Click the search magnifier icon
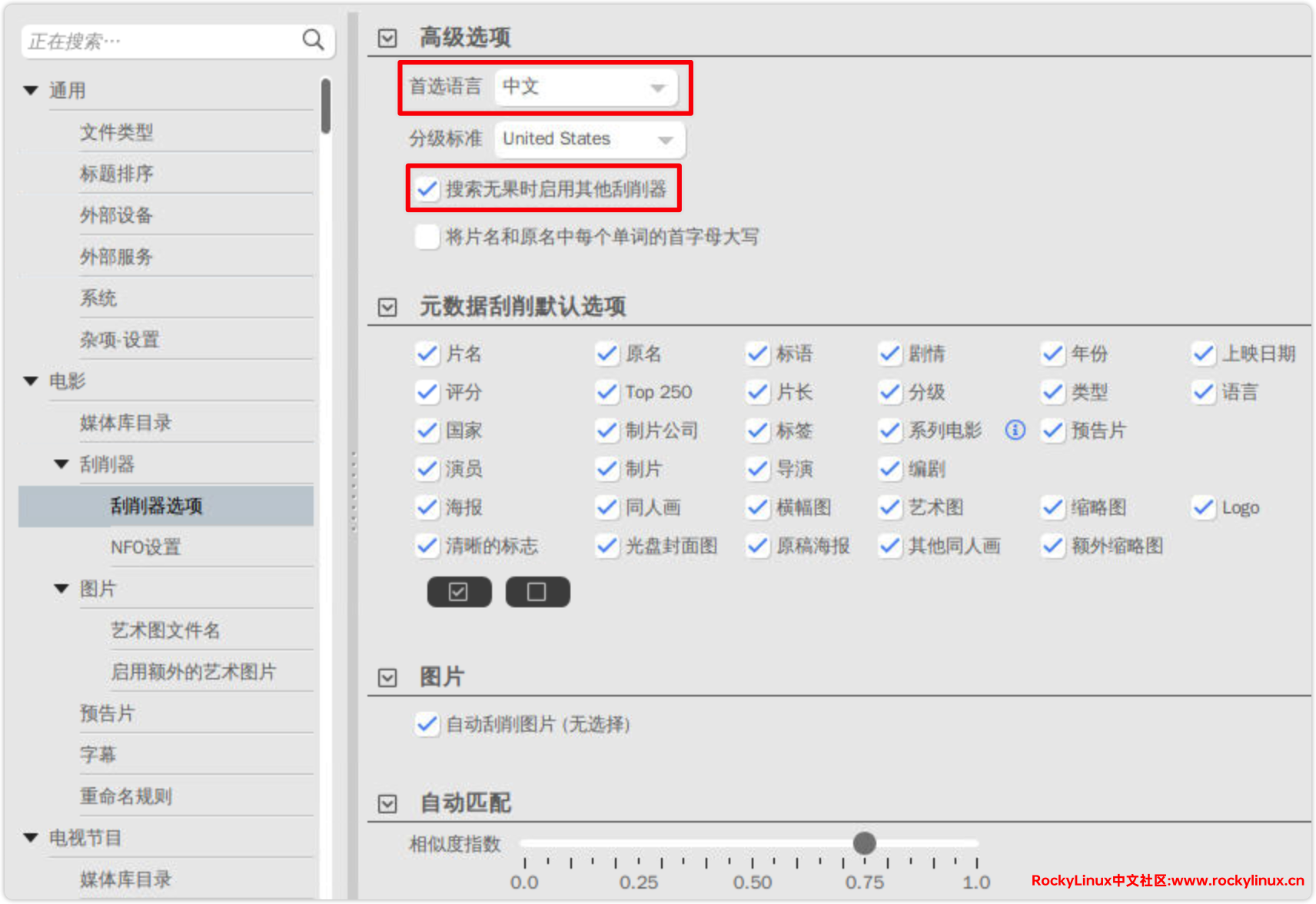 click(312, 40)
